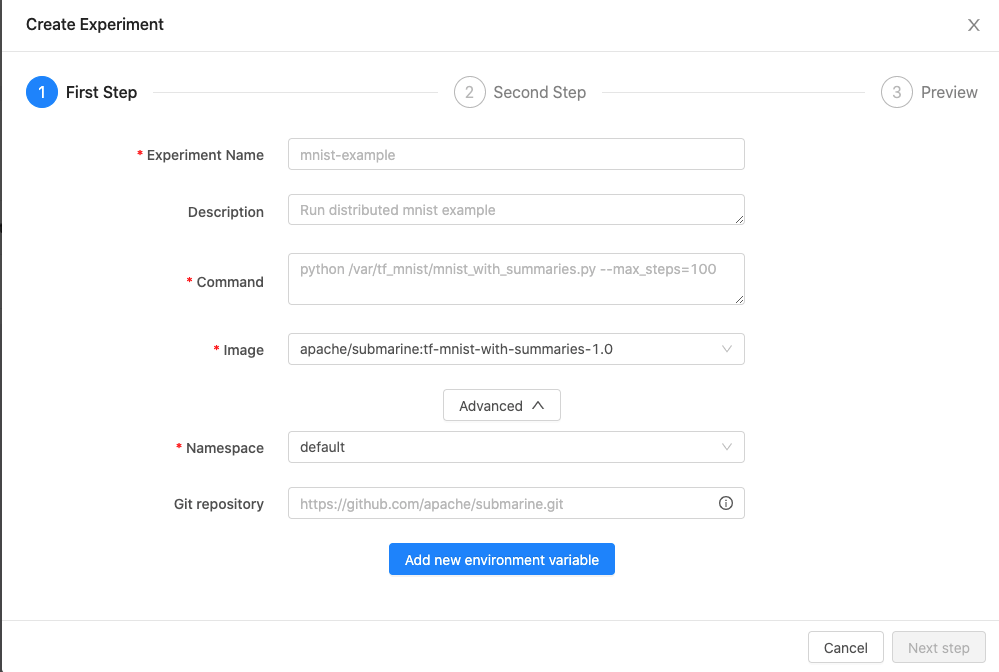This screenshot has height=672, width=999.
Task: Focus the Git repository input field
Action: click(500, 503)
